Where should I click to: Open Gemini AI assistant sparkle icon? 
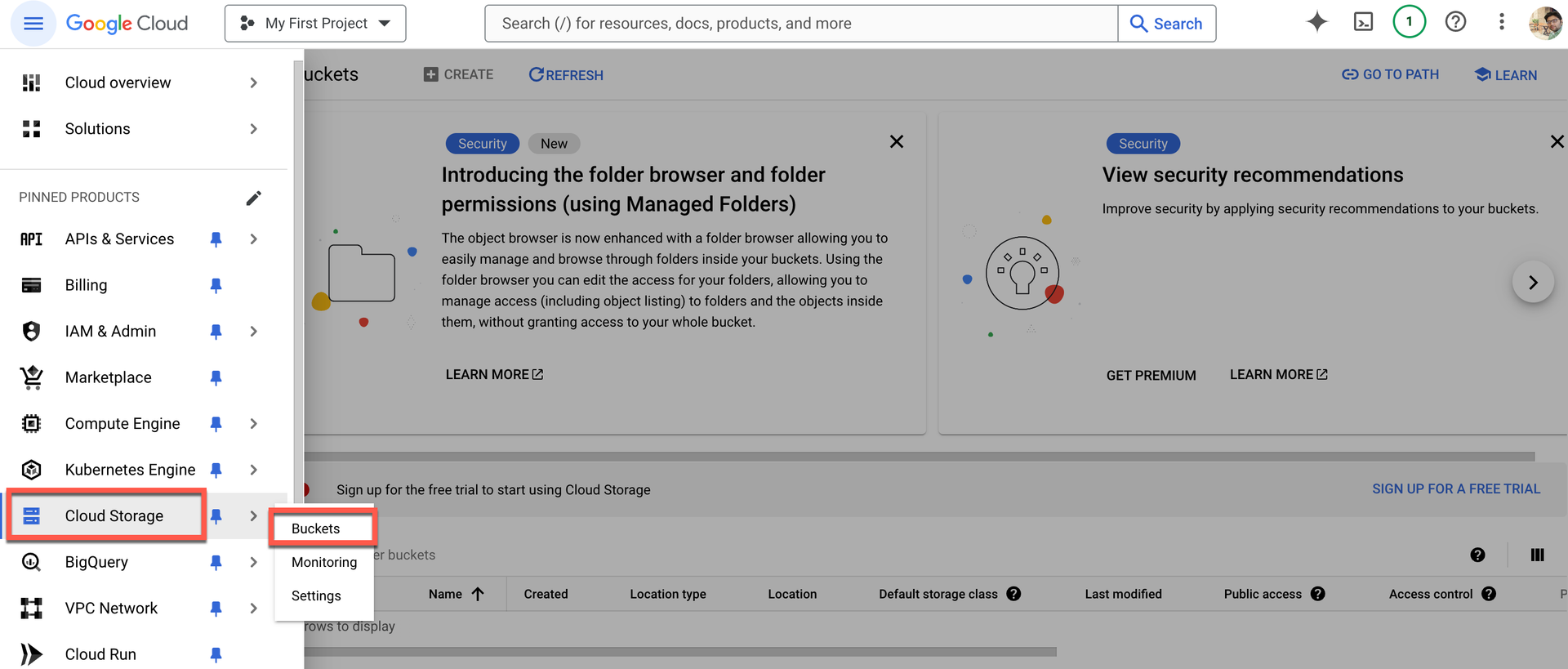pyautogui.click(x=1316, y=22)
